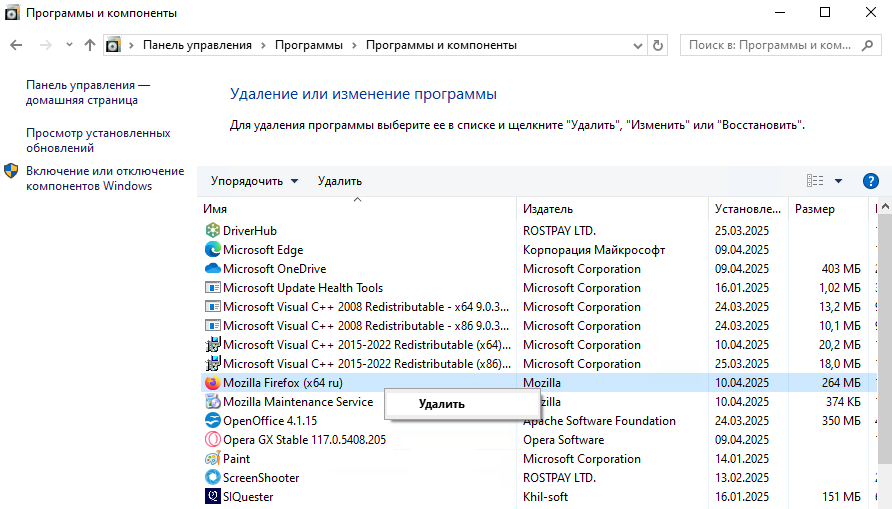Go forward with the right arrow
Viewport: 892px width, 509px height.
coord(46,45)
